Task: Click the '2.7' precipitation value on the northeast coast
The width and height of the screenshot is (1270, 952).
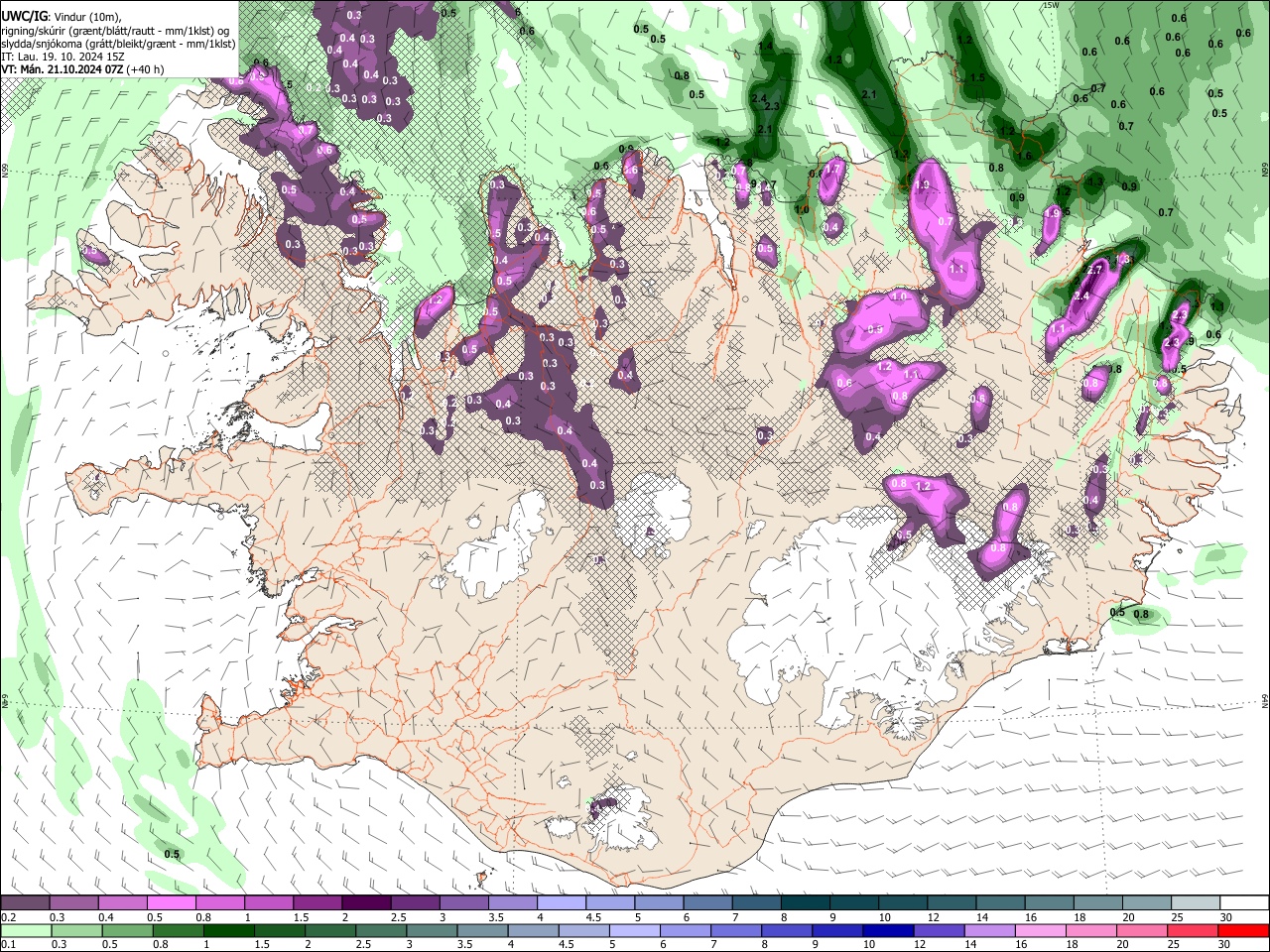Action: coord(1095,270)
